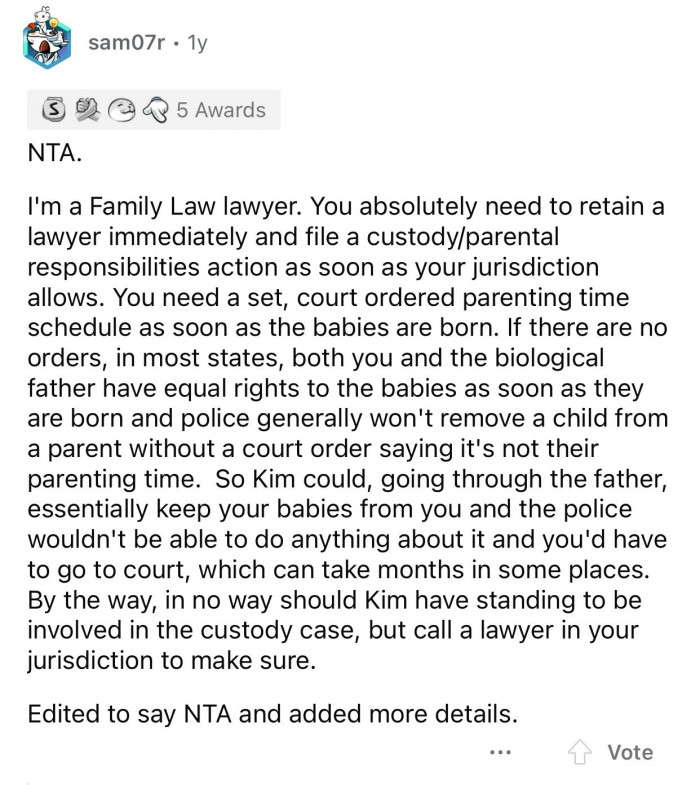Open the sam07r user profile link
This screenshot has width=700, height=785.
click(x=126, y=43)
